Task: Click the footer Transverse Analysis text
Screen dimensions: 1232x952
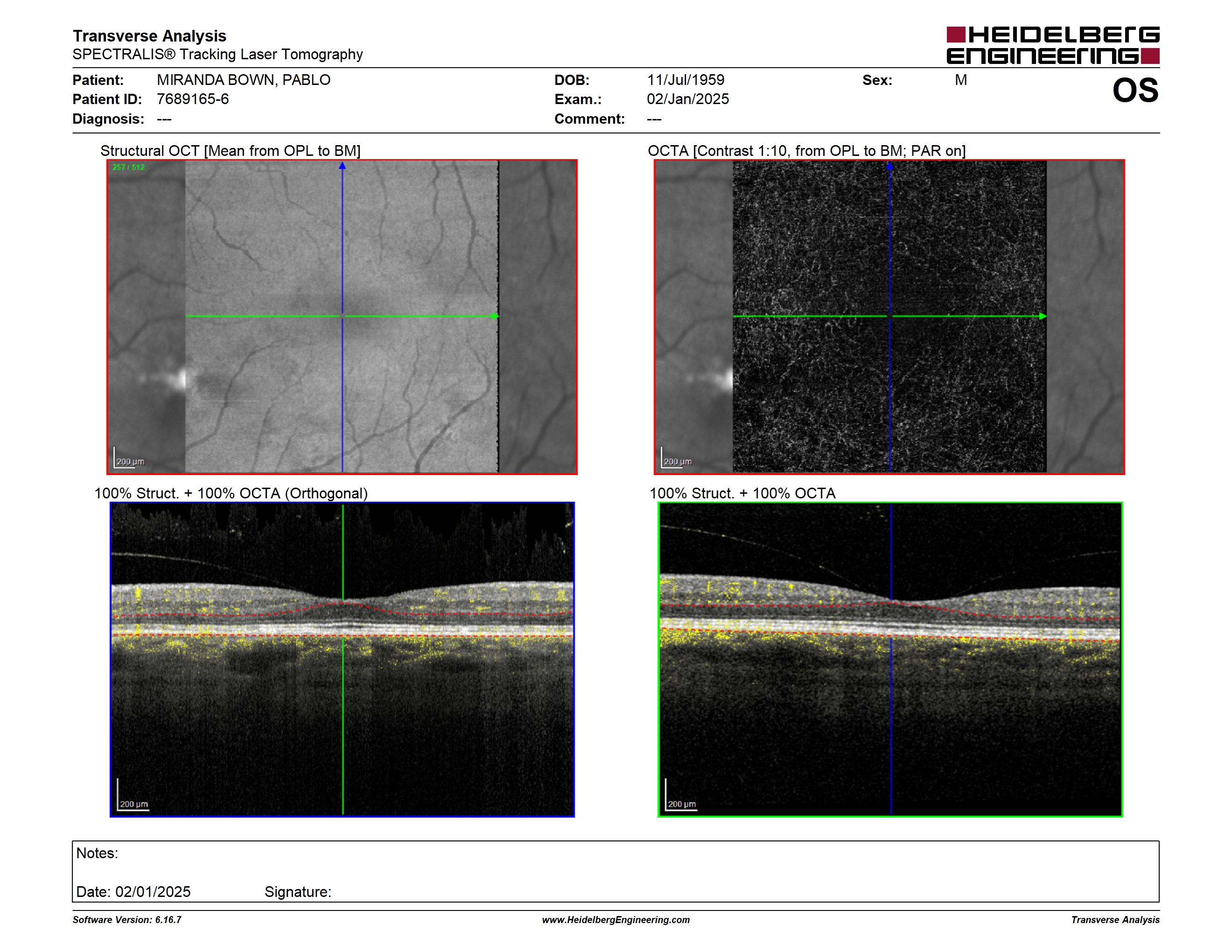Action: point(1115,920)
